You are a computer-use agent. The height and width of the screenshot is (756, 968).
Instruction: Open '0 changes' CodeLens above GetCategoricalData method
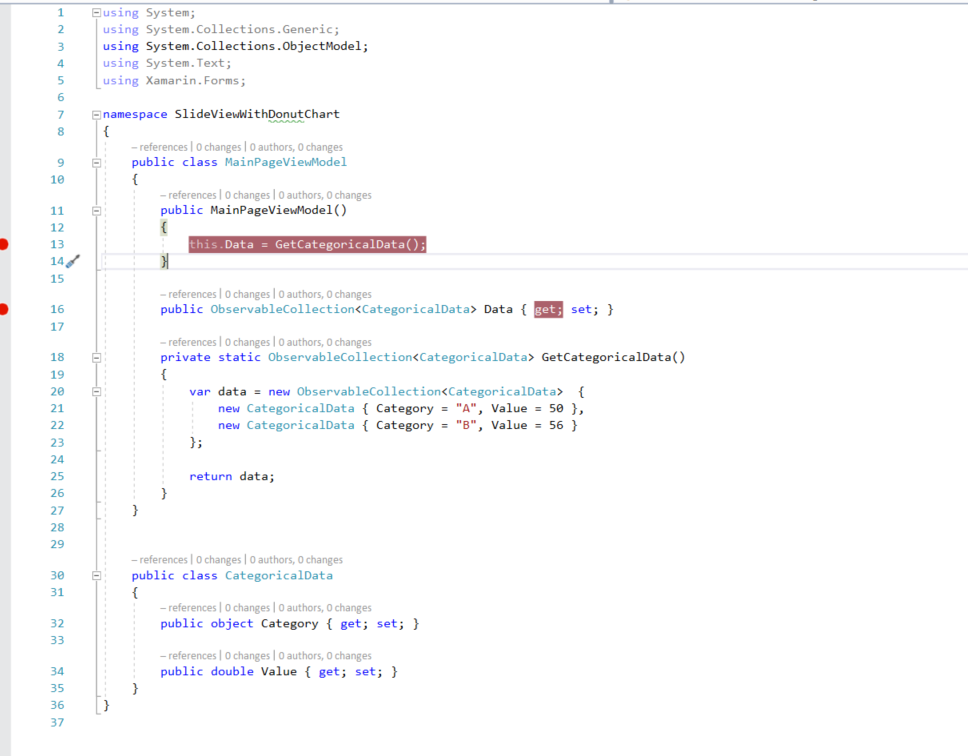coord(248,342)
